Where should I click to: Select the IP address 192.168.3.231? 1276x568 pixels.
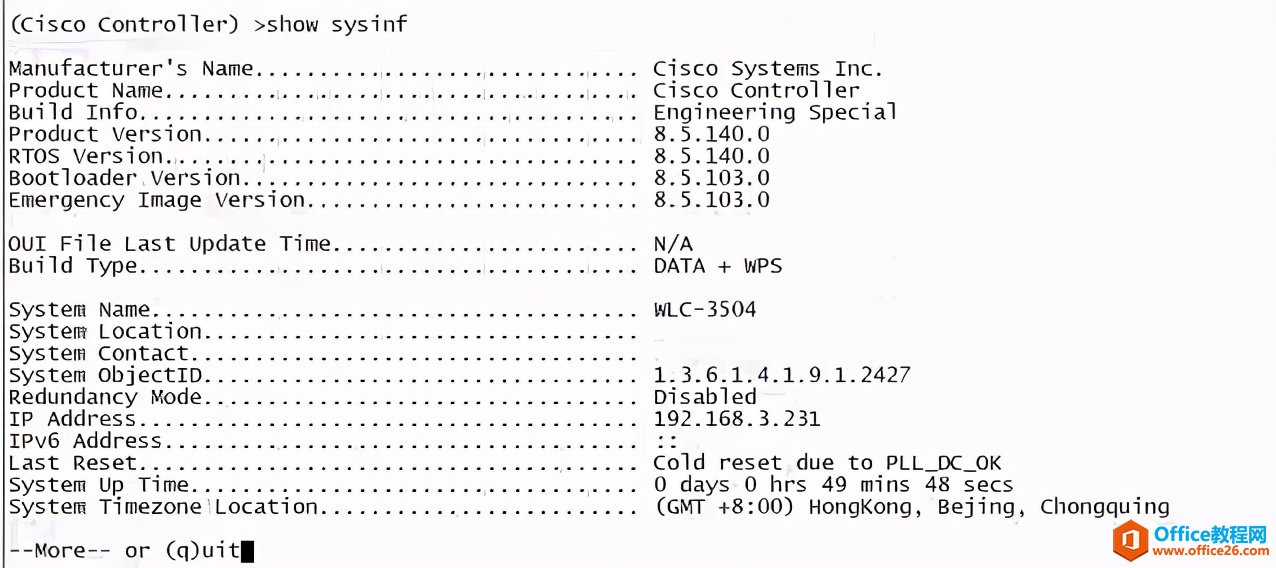pyautogui.click(x=736, y=419)
